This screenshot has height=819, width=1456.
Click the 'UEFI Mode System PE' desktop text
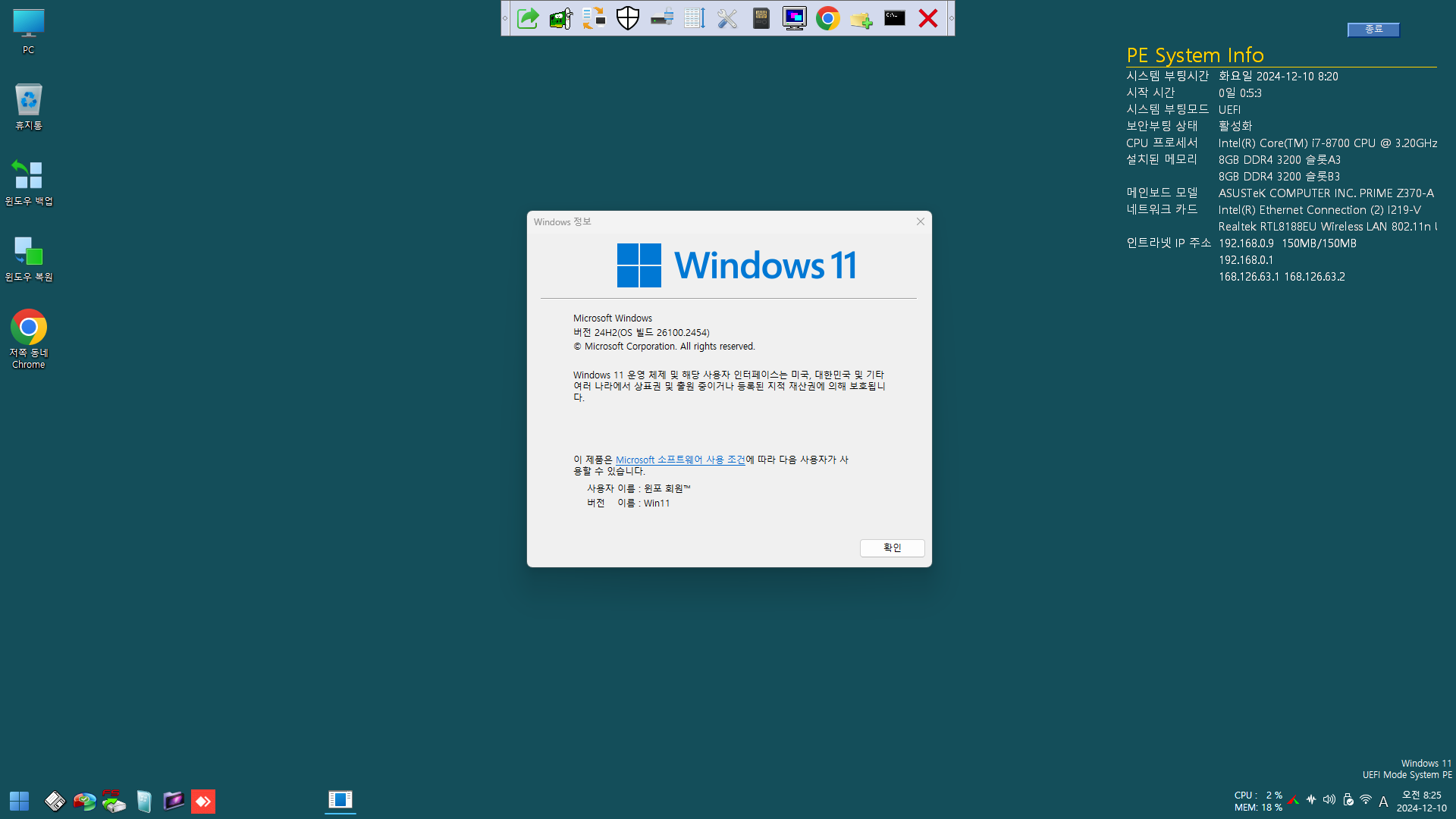1407,775
